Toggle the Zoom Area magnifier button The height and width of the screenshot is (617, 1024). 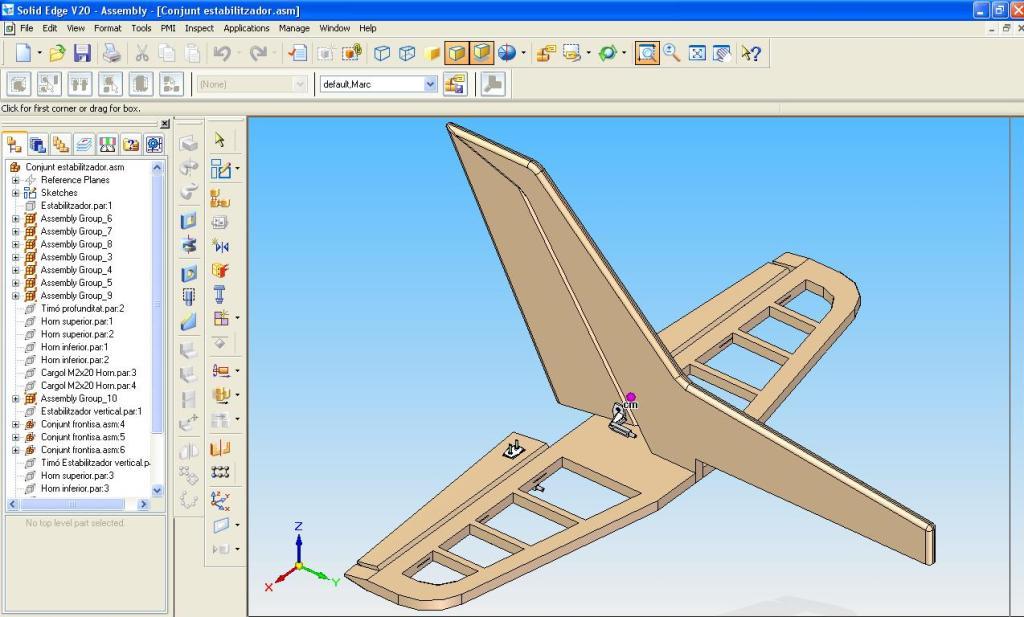647,53
